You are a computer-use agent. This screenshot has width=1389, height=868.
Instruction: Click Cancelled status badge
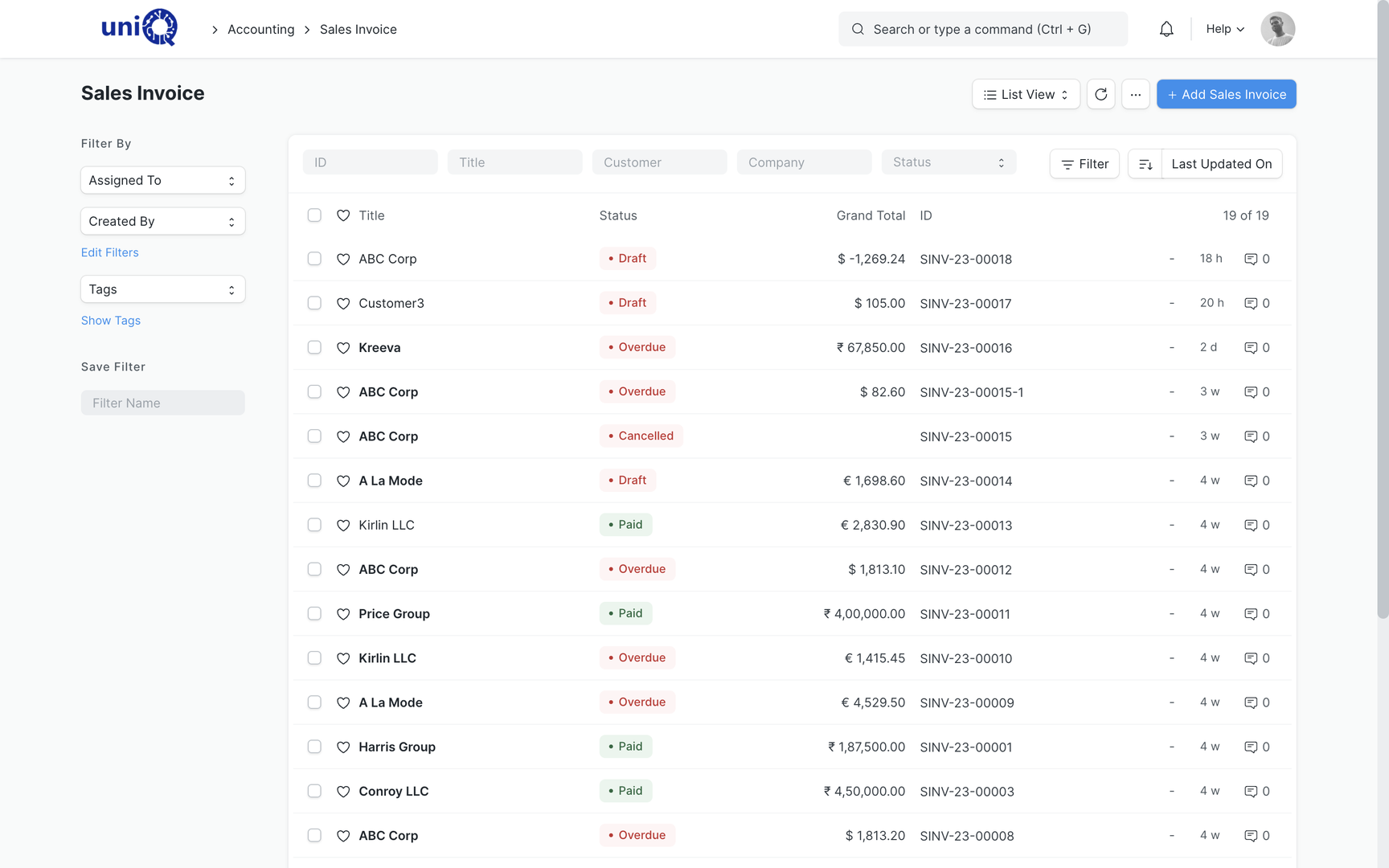[641, 436]
